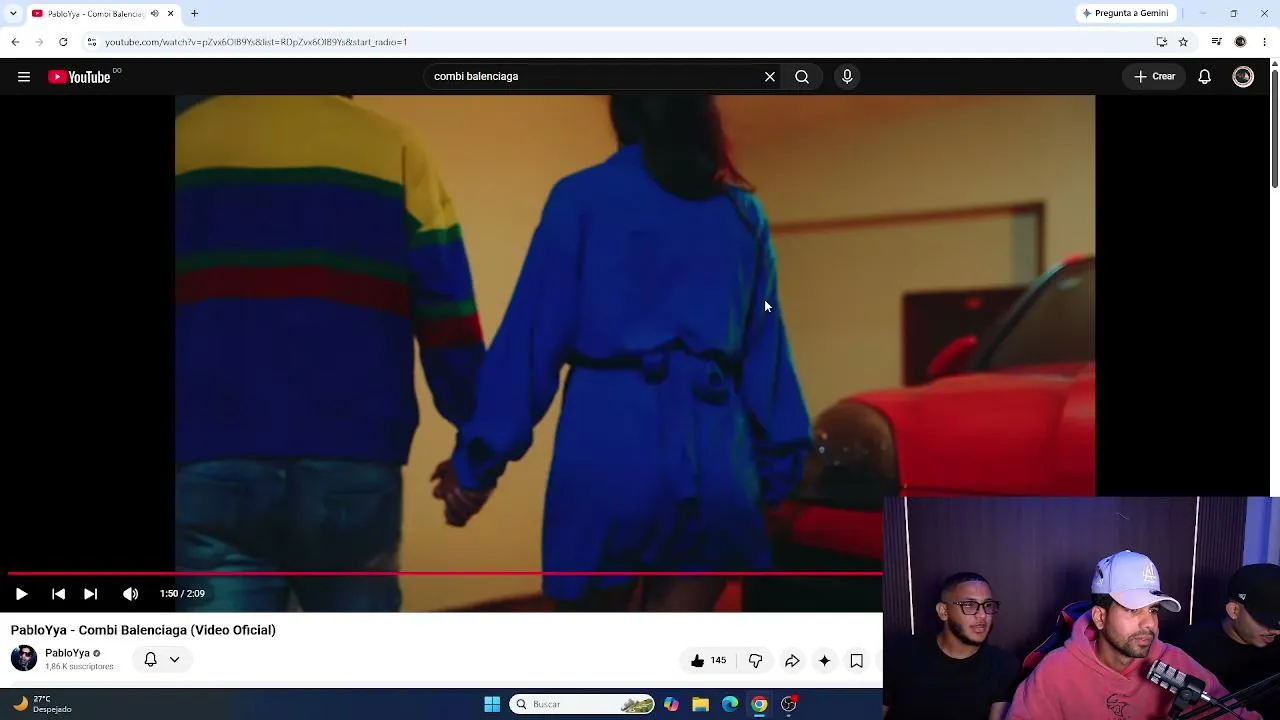Open the YouTube guide hamburger menu

24,77
